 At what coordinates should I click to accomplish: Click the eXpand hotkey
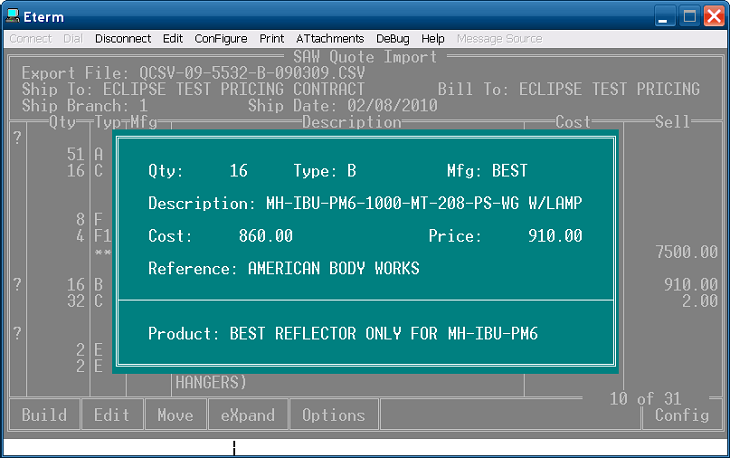coord(248,414)
